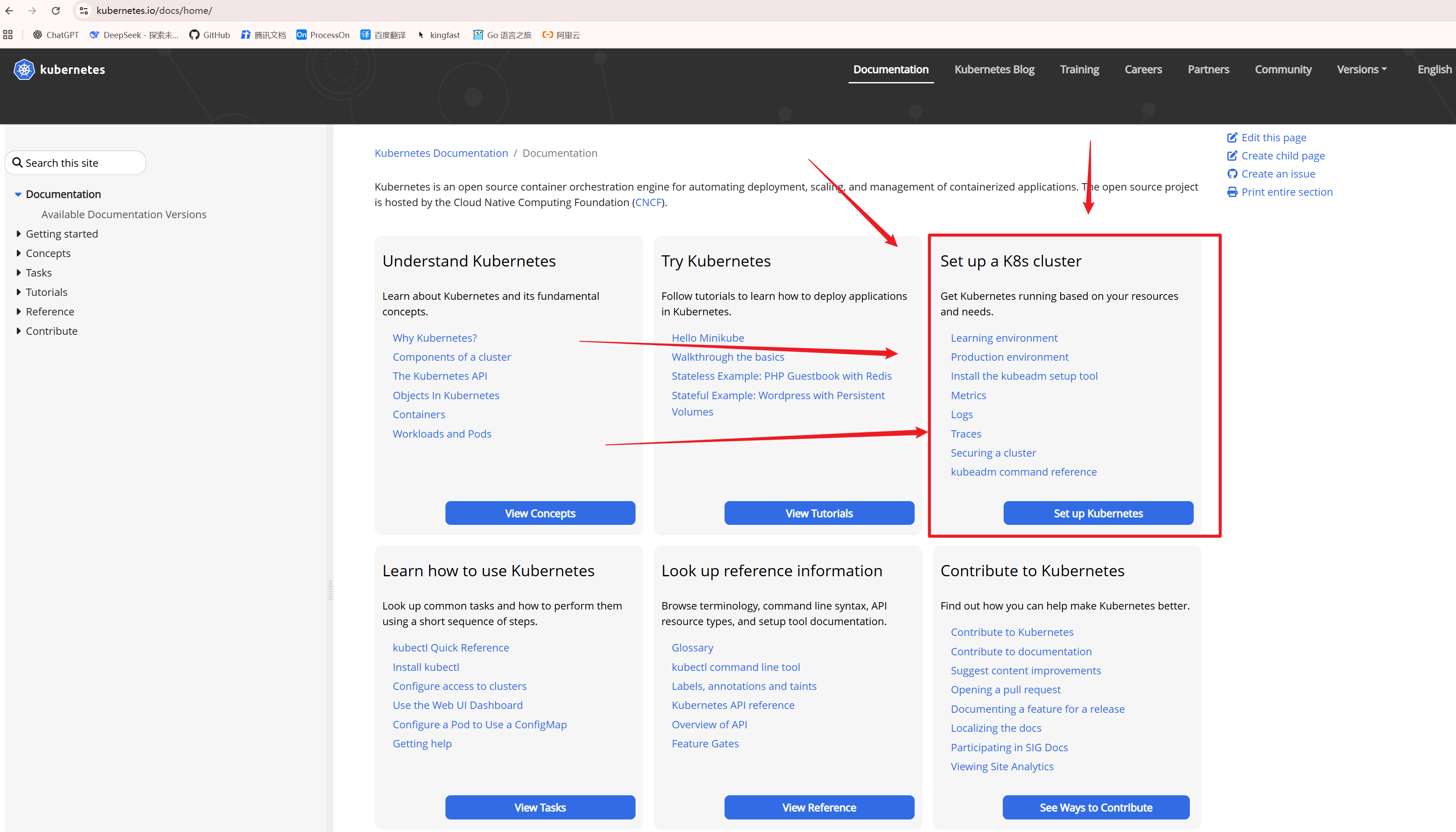Open the Kubernetes Documentation breadcrumb link
This screenshot has height=832, width=1456.
[441, 153]
